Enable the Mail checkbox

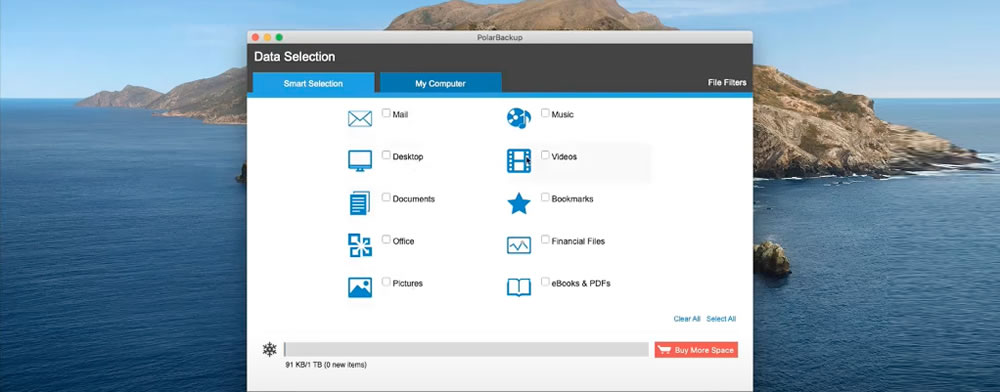[386, 113]
